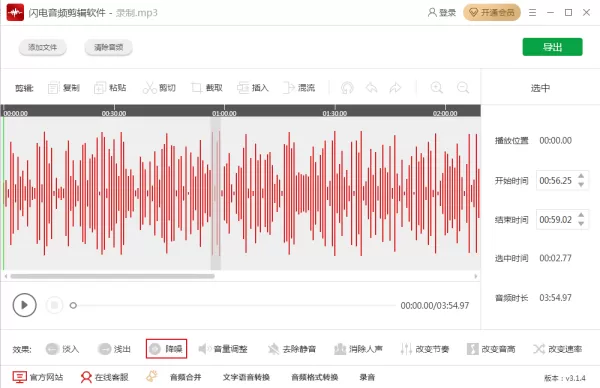Screen dimensions: 600x388
Task: Click the undo arrow icon
Action: [x=372, y=88]
